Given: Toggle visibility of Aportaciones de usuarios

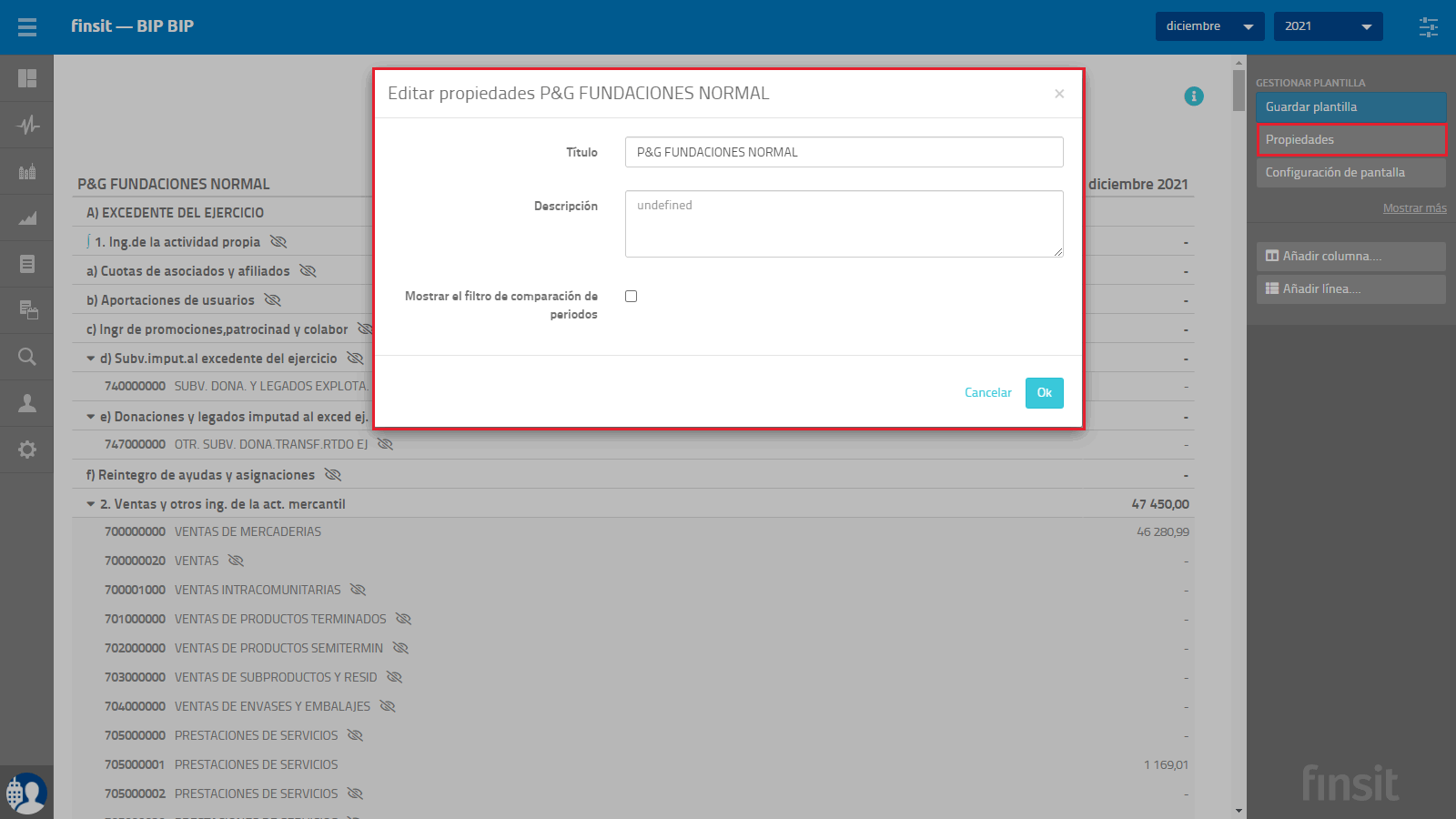Looking at the screenshot, I should [272, 300].
